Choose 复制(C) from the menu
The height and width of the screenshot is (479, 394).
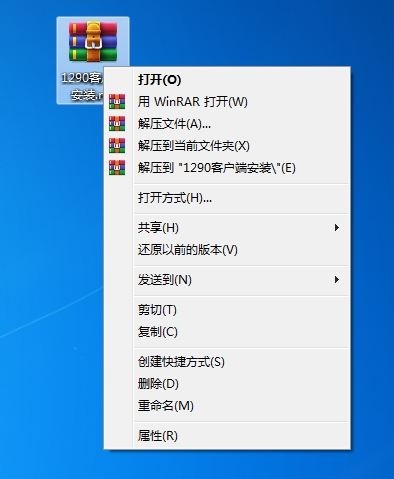(x=227, y=332)
